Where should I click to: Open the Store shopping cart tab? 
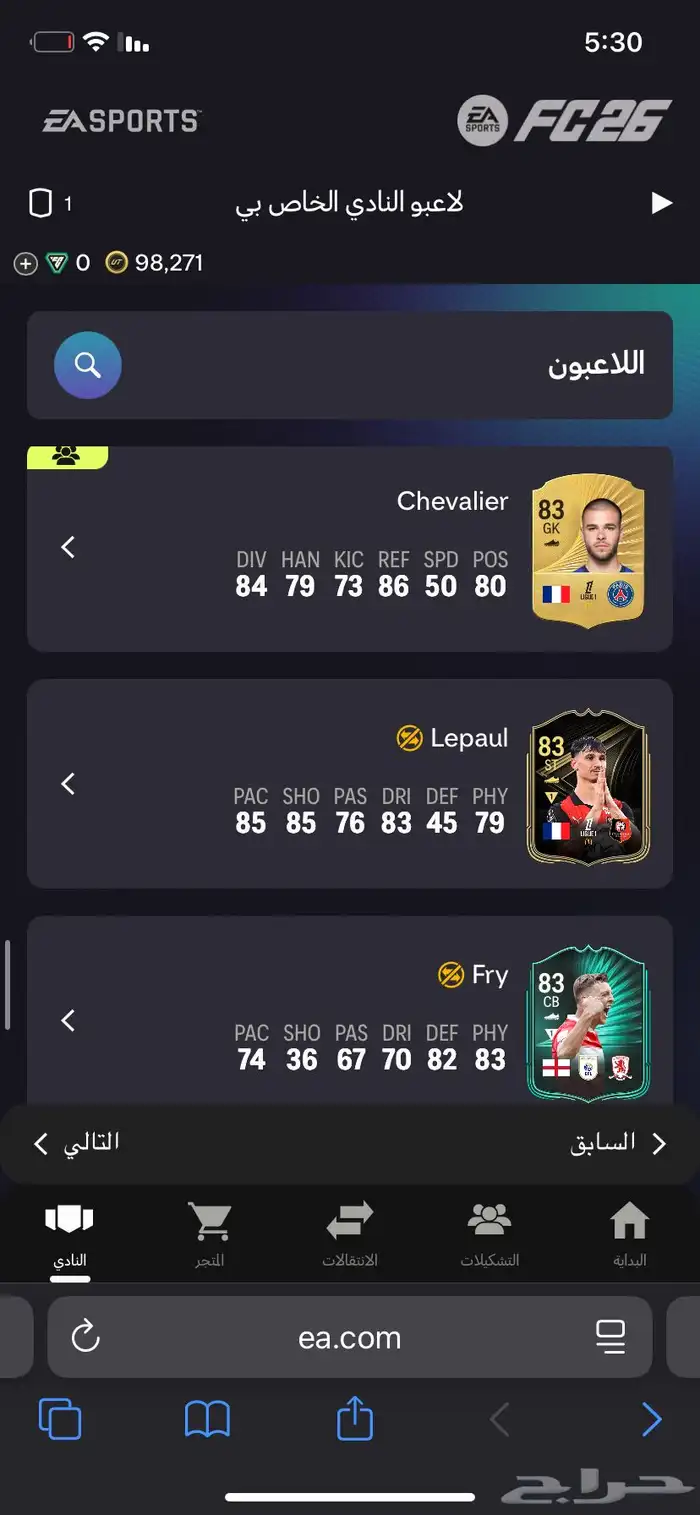click(x=209, y=1236)
